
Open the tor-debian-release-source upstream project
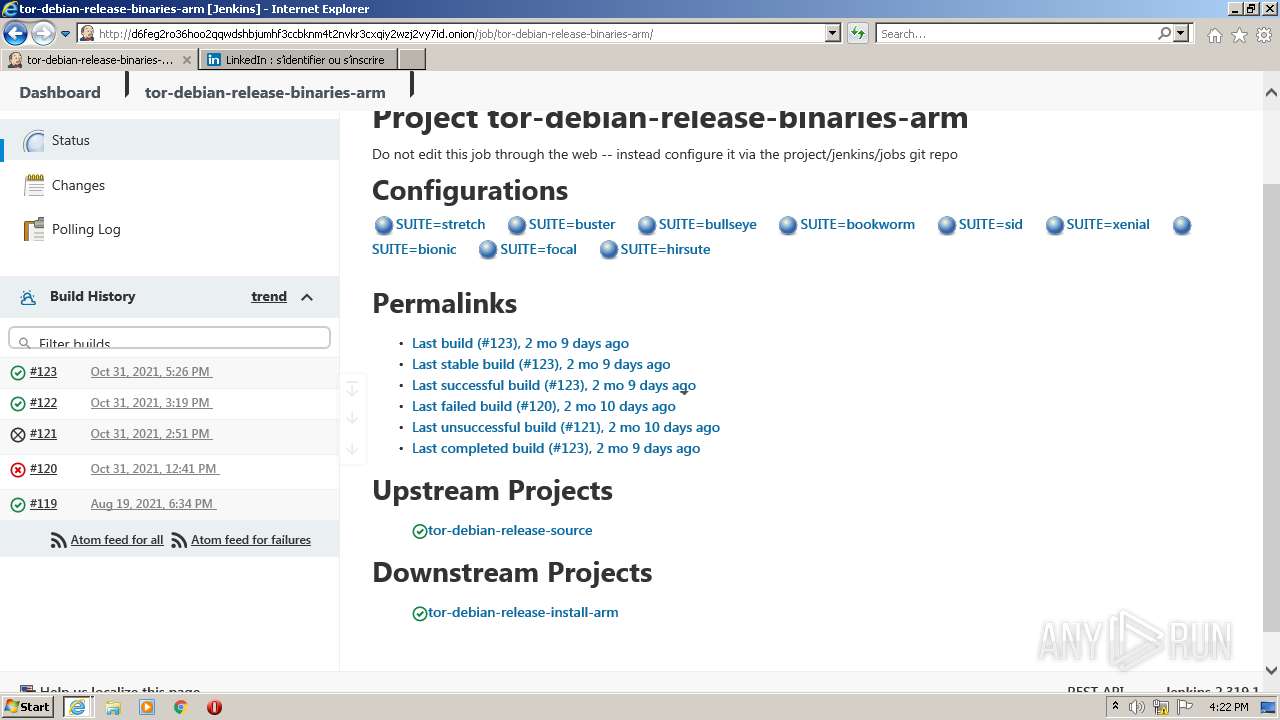pos(510,530)
